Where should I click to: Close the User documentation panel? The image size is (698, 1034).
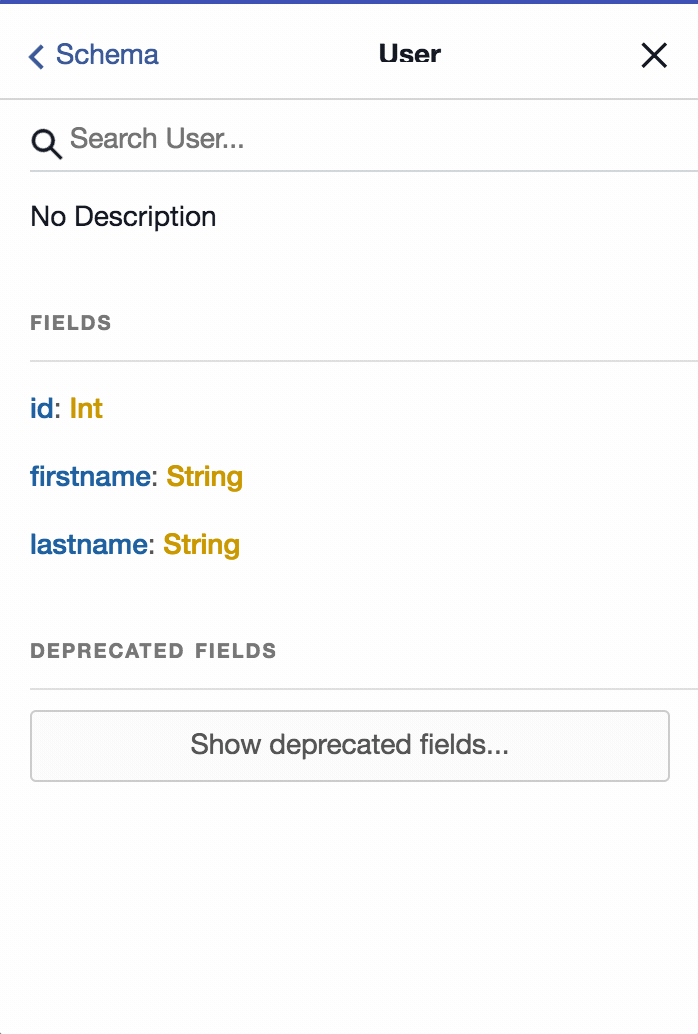pyautogui.click(x=654, y=55)
